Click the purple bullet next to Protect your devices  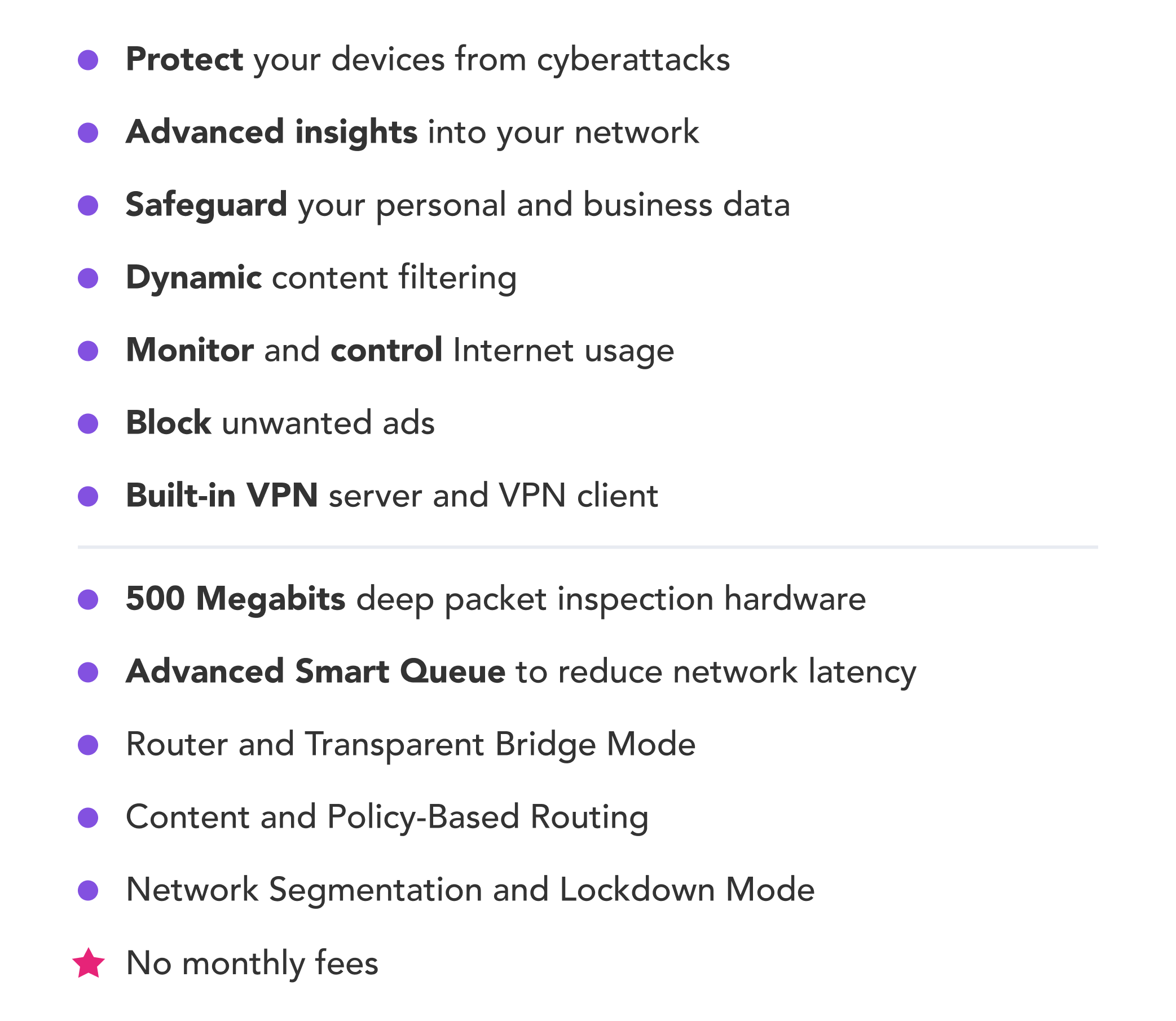(88, 60)
